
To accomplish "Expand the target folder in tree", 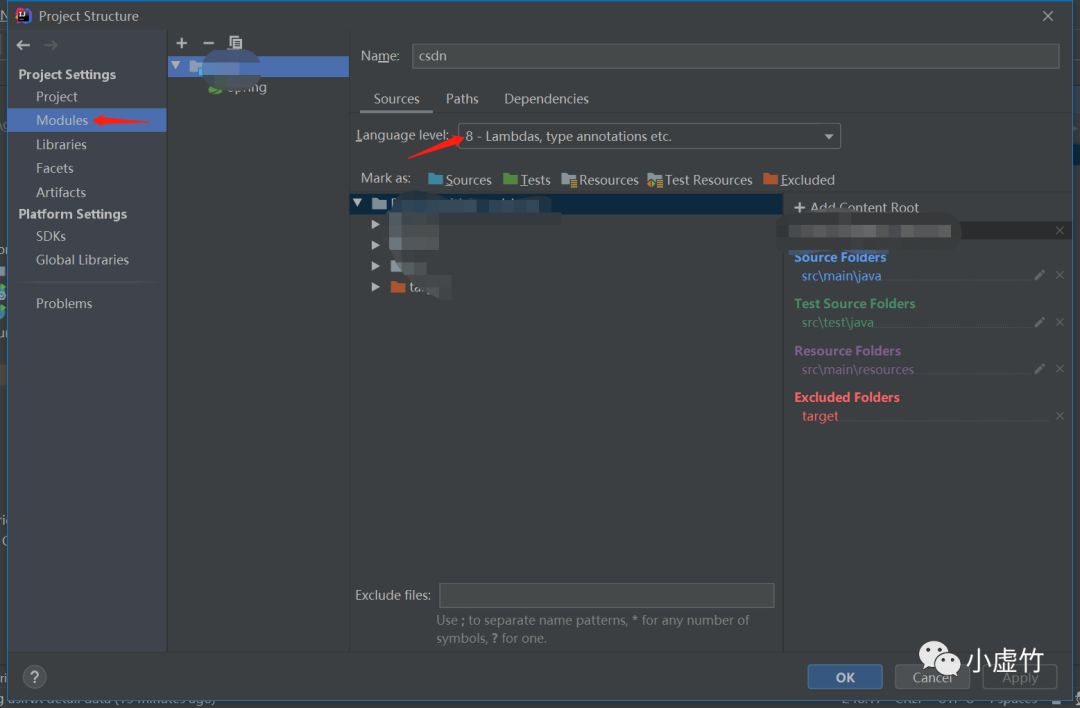I will [x=376, y=287].
